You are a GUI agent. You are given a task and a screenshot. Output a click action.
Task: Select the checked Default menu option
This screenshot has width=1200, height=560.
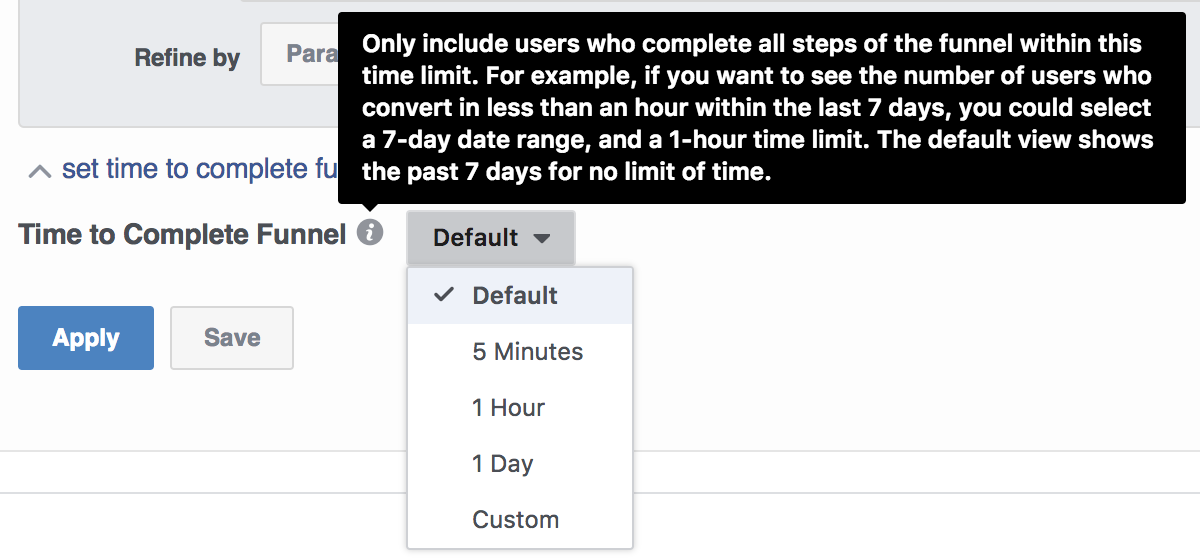click(x=520, y=296)
